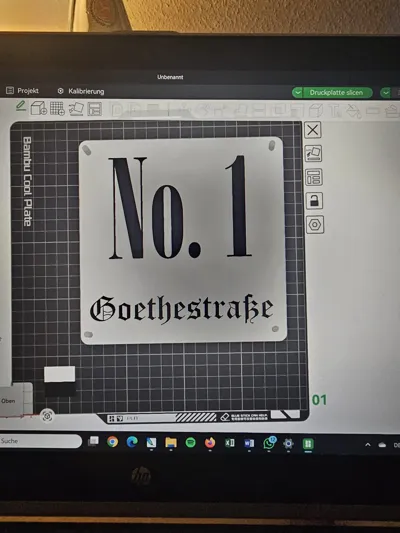Click the Arrange all objects toolbar icon

pos(94,109)
